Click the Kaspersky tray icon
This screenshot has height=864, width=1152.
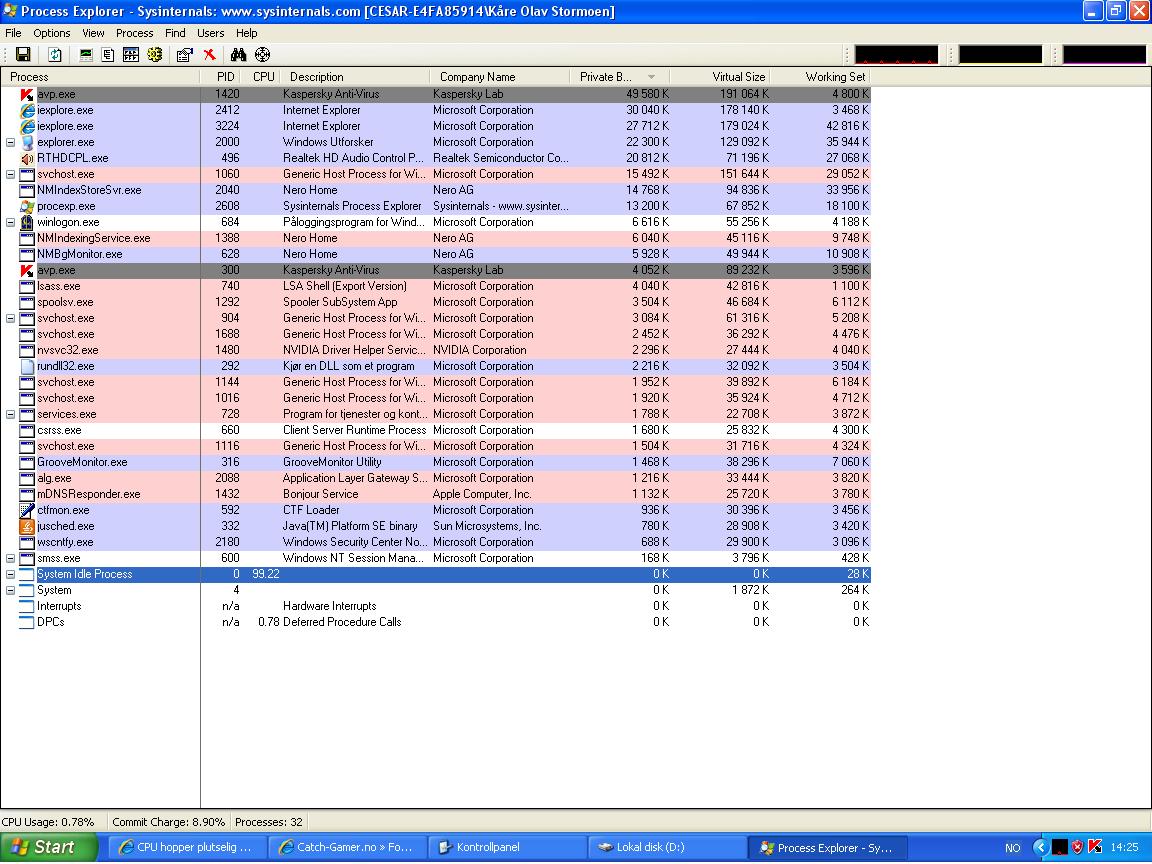click(x=1095, y=847)
